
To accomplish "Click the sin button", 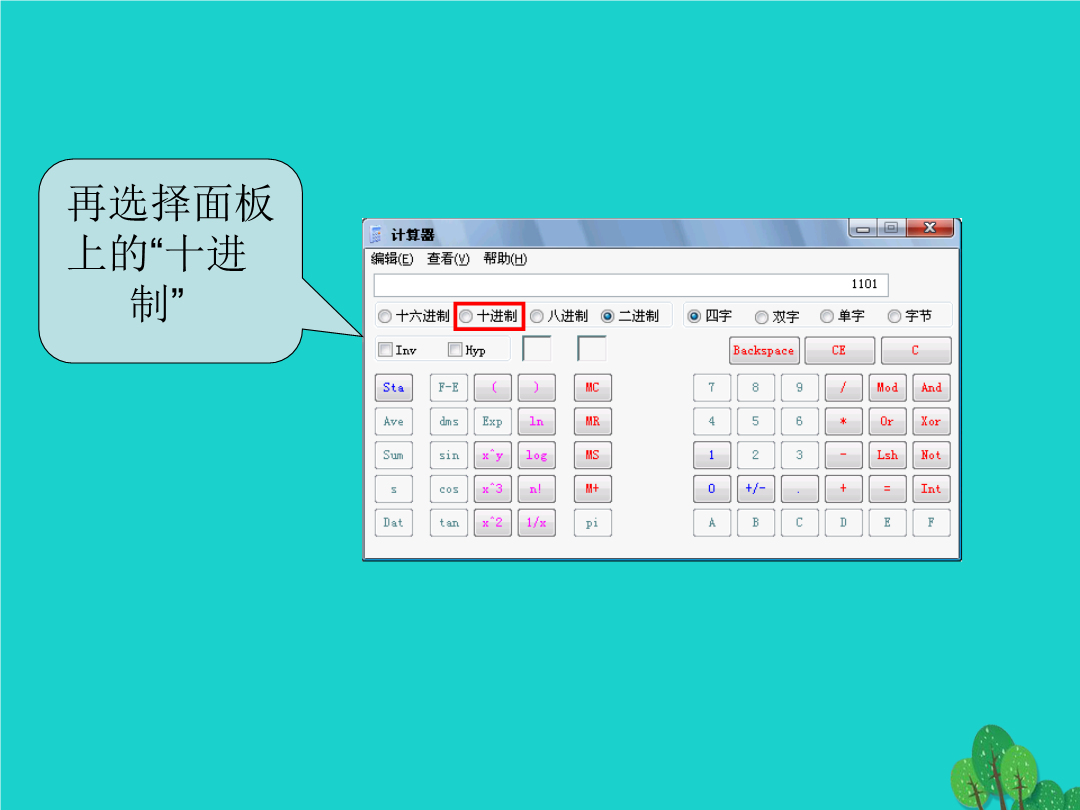I will tap(449, 455).
